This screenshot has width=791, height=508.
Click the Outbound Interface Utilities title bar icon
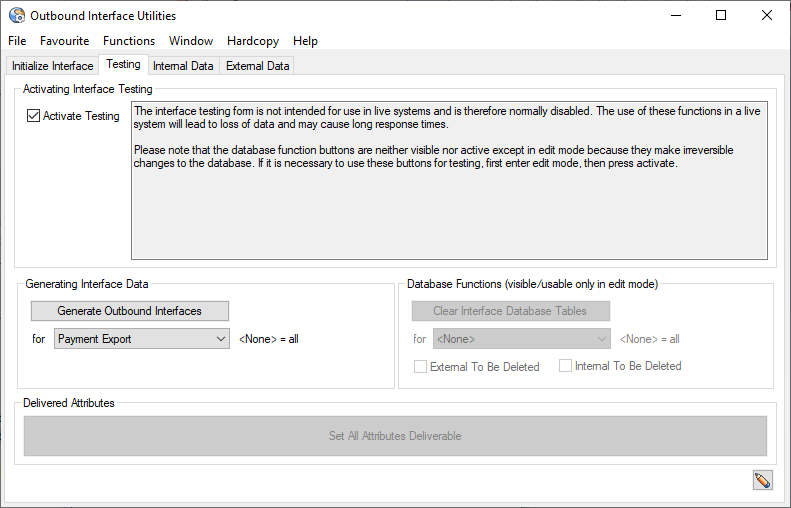click(17, 15)
